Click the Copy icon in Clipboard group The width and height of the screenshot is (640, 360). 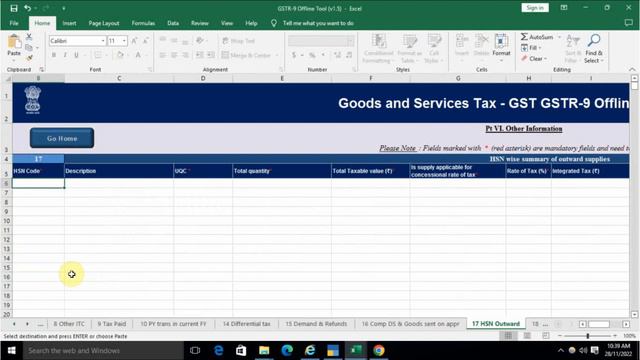tap(29, 48)
